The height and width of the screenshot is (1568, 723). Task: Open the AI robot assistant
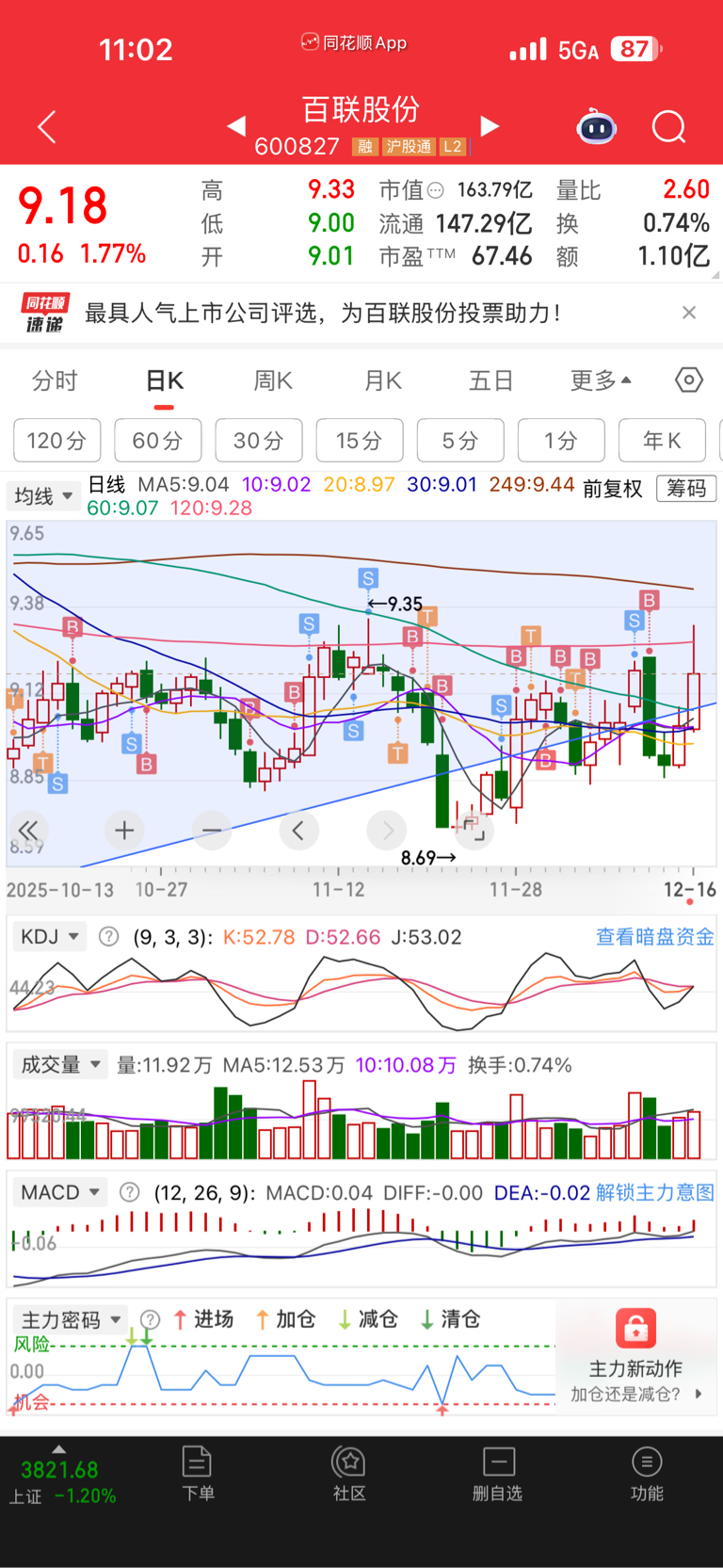[596, 126]
